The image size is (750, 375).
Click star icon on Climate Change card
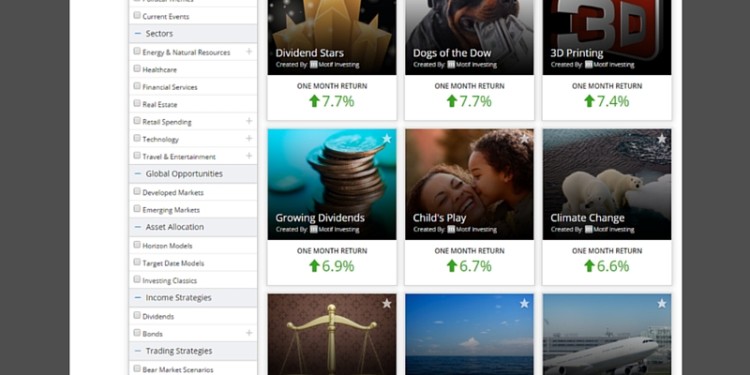[x=662, y=139]
